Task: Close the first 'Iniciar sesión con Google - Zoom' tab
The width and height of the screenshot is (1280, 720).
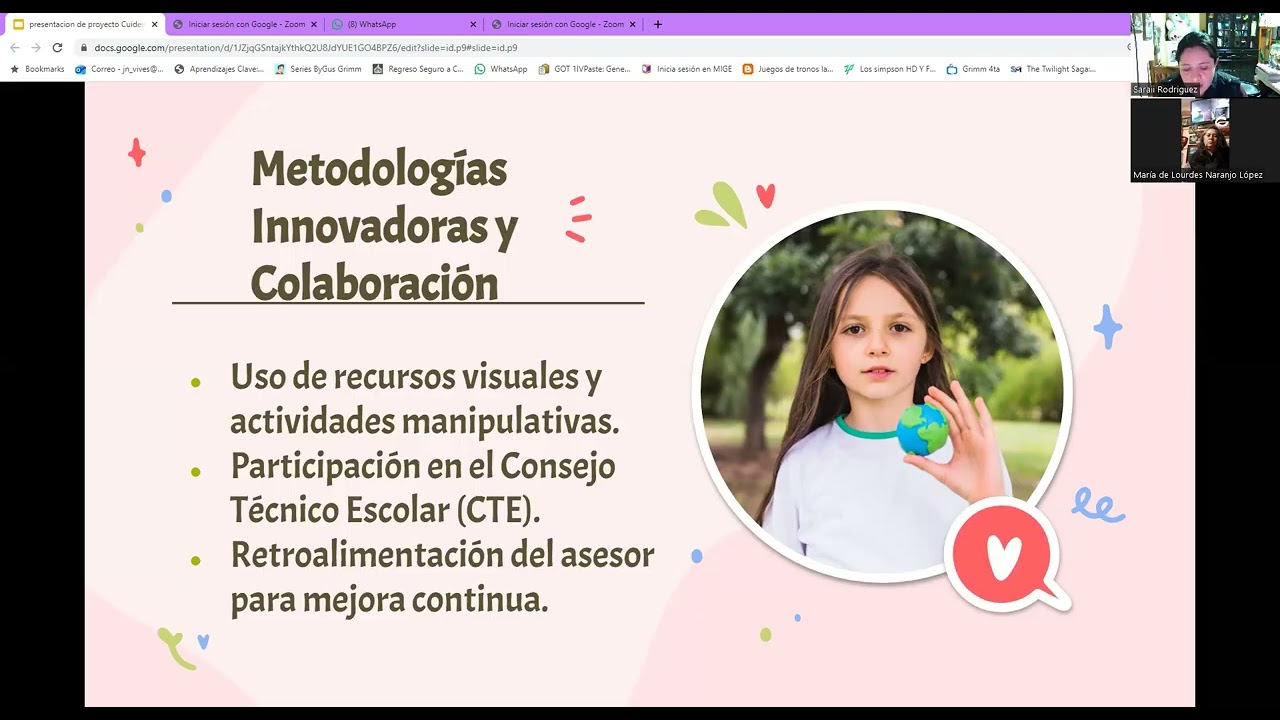Action: pos(313,24)
